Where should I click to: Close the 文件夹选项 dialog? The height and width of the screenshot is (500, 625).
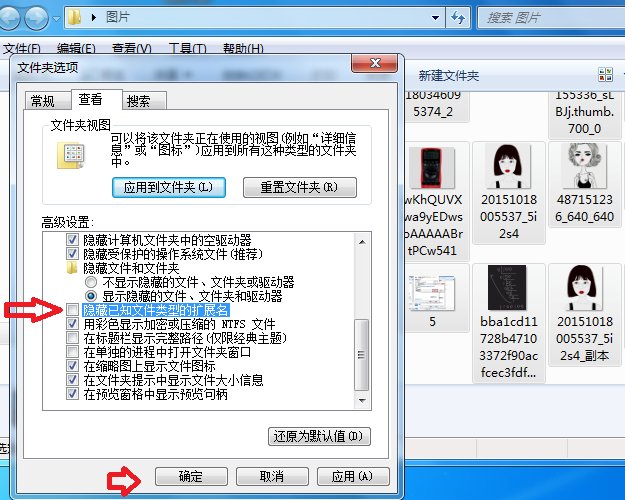[374, 63]
